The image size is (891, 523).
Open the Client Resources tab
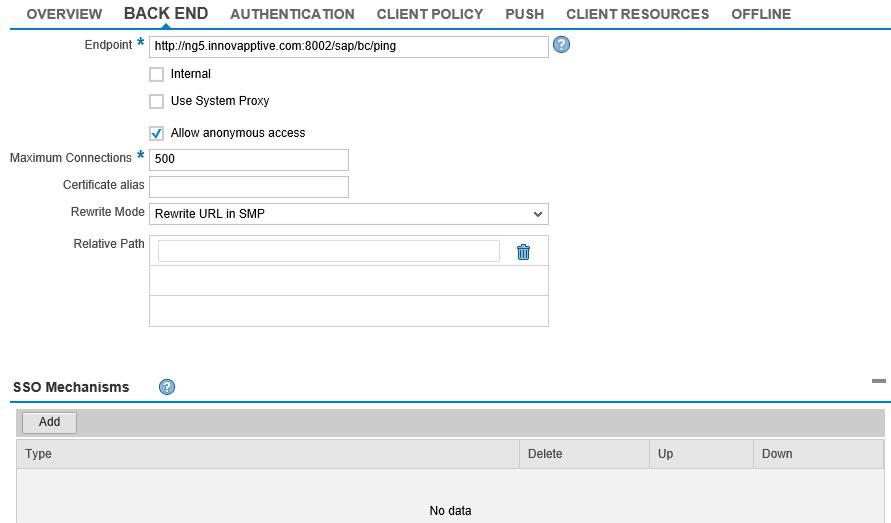point(637,14)
